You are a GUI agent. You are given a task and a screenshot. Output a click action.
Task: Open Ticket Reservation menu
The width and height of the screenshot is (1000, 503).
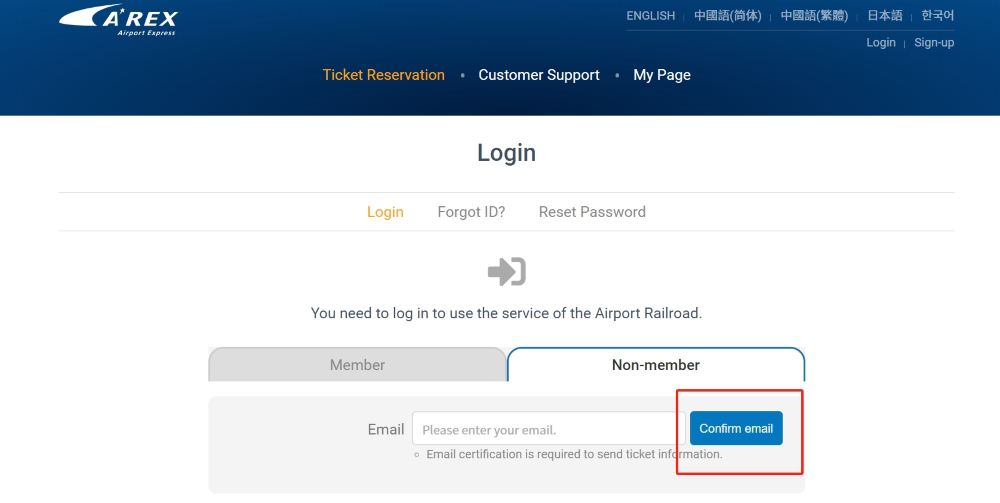pyautogui.click(x=383, y=75)
